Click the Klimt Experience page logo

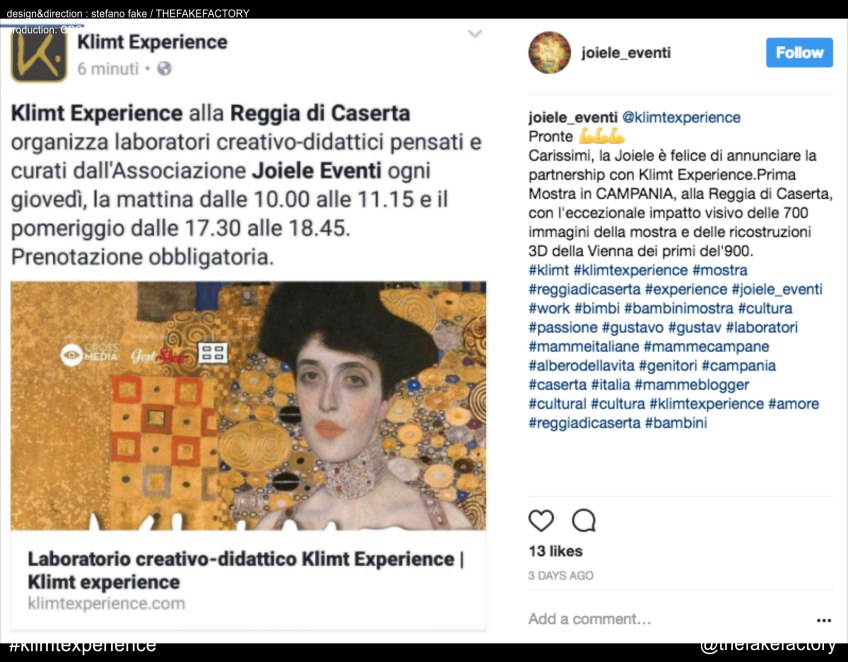(x=39, y=54)
